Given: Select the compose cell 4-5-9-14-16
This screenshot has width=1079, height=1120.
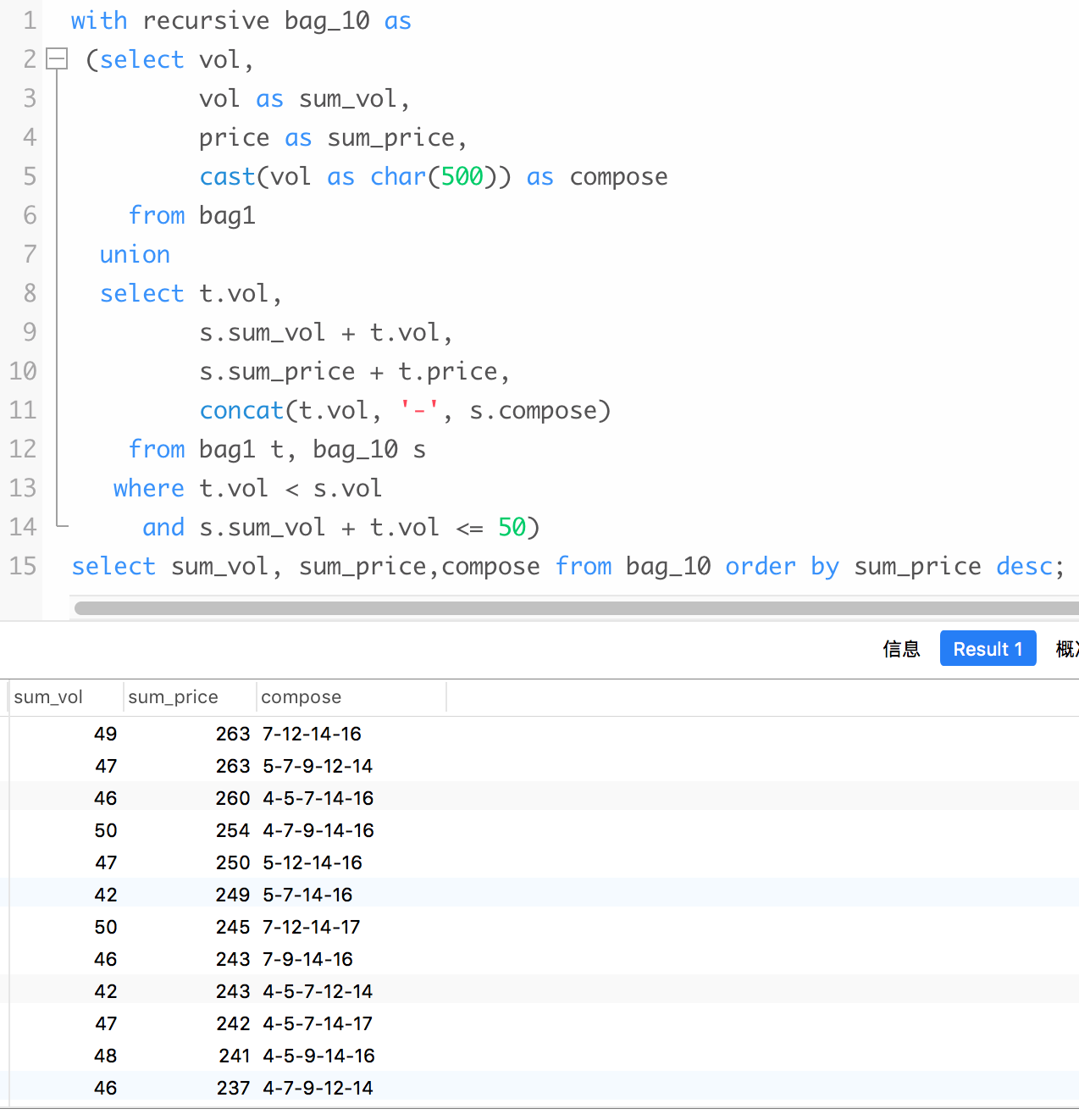Looking at the screenshot, I should (x=318, y=1056).
